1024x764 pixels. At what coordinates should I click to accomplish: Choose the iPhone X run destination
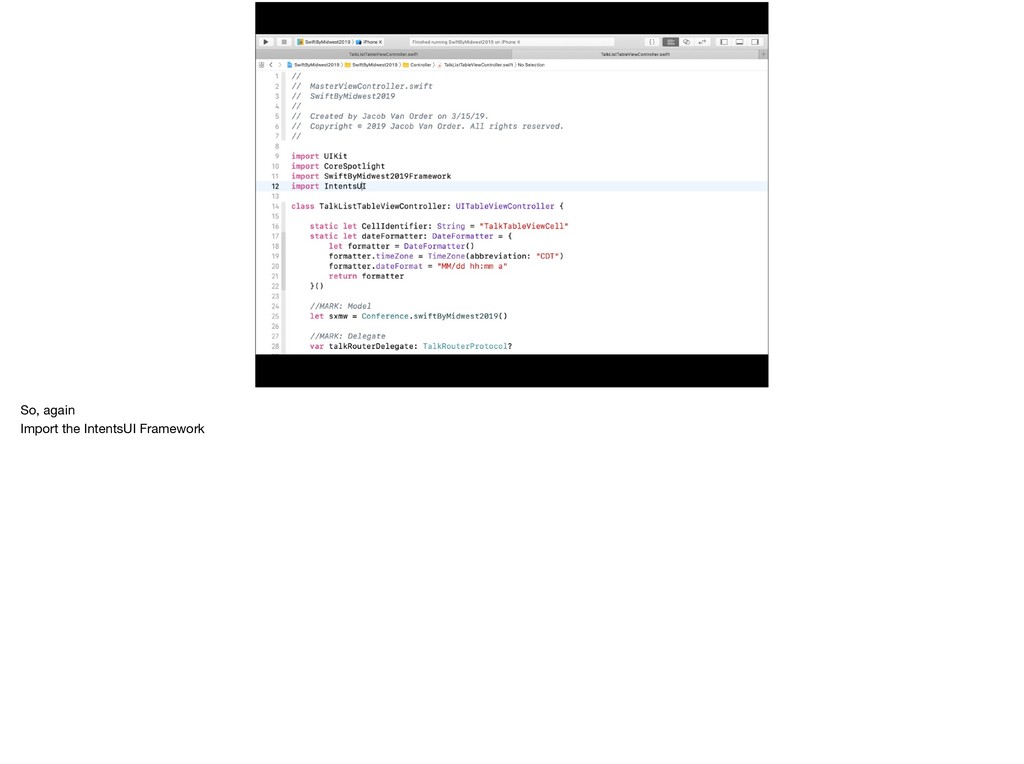[x=370, y=42]
